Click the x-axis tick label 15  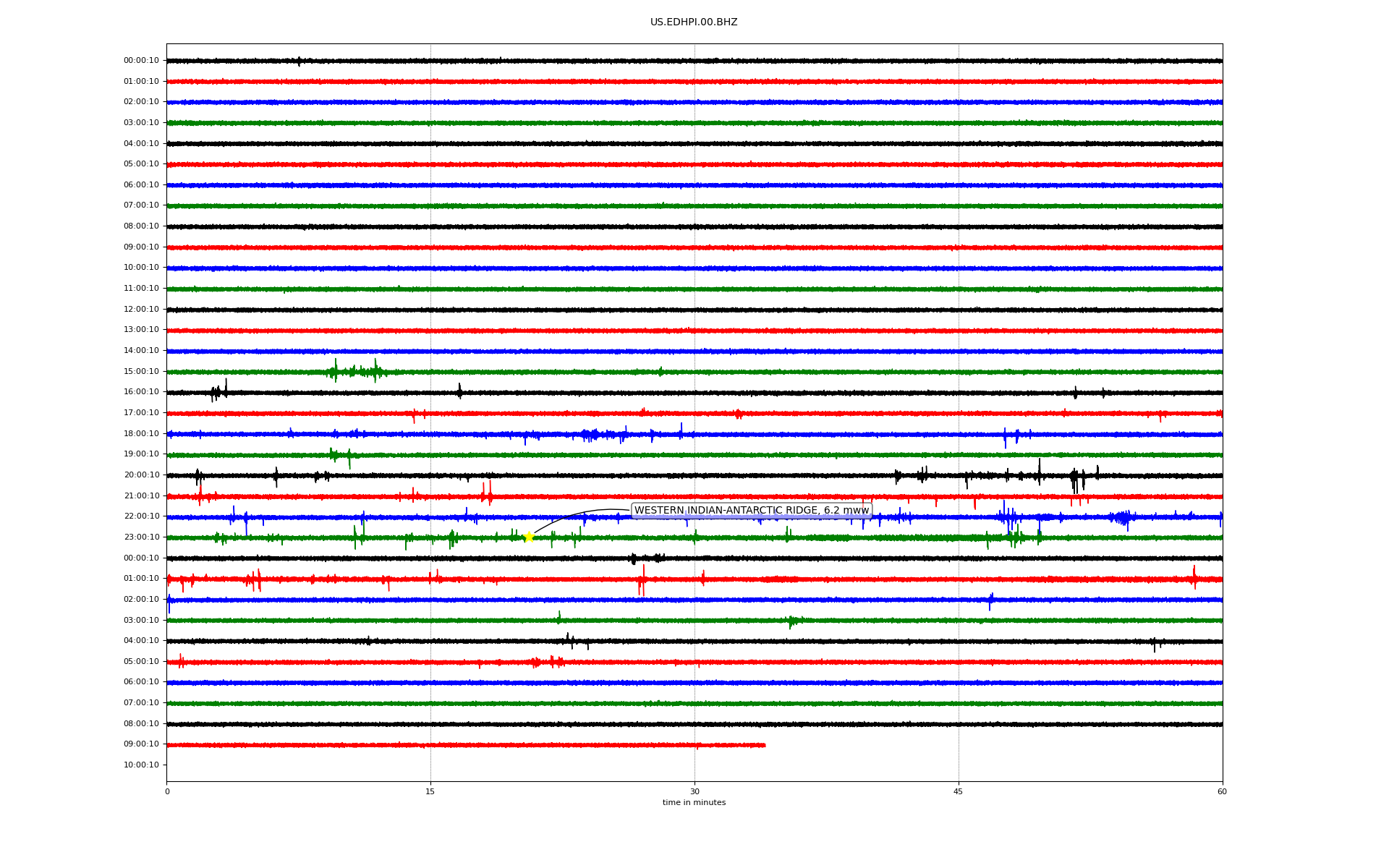(x=430, y=792)
